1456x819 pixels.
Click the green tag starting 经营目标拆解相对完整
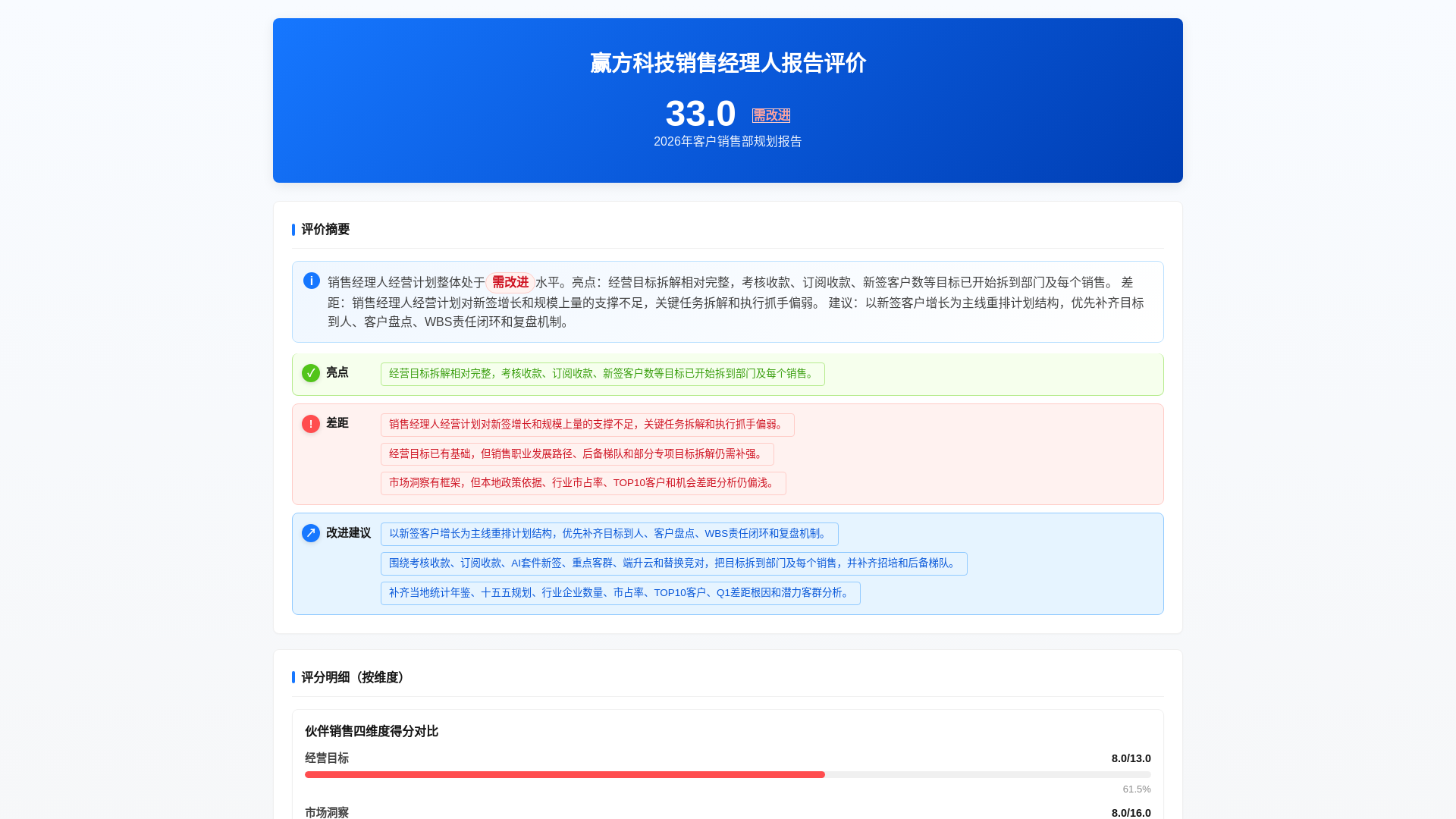coord(603,374)
